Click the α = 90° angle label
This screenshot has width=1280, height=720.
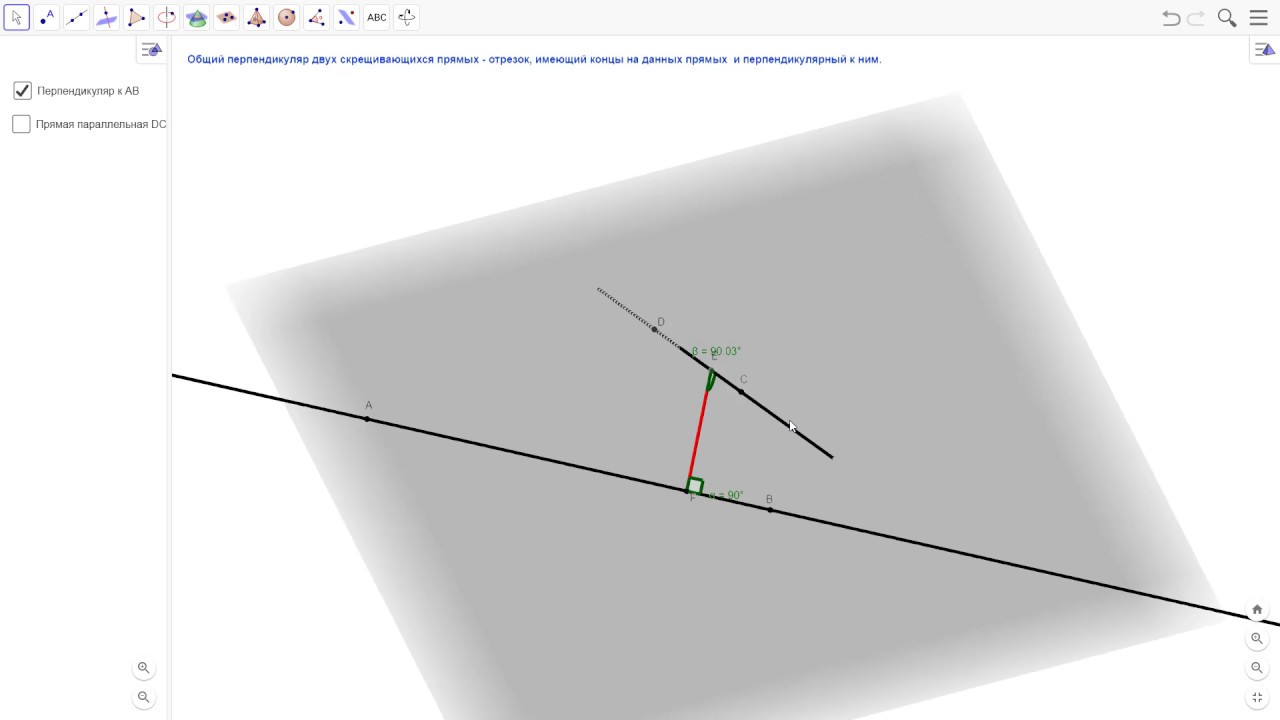pos(725,495)
